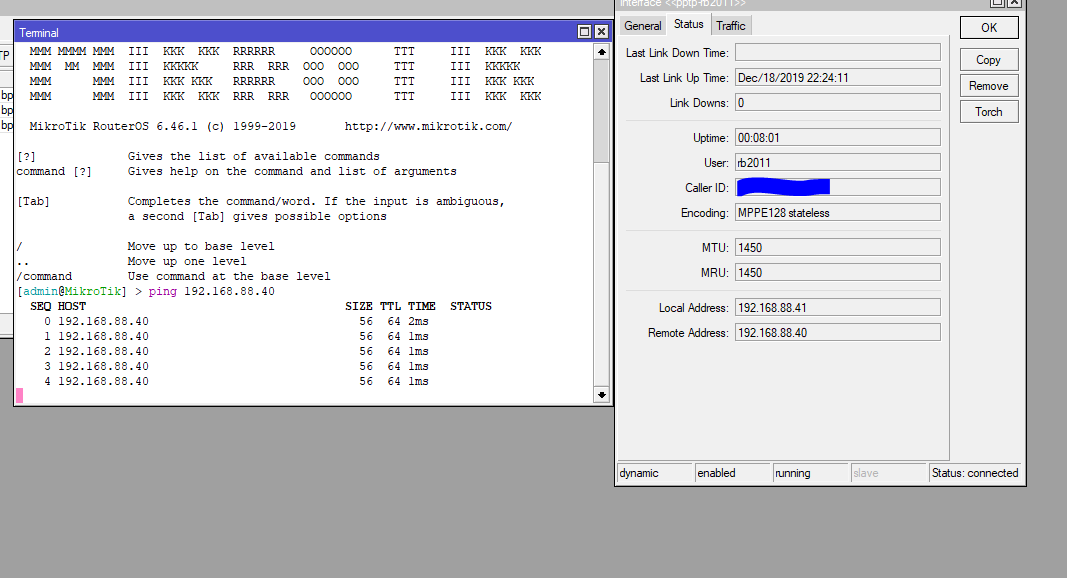Click the Remote Address field 192.168.88.40
The image size is (1067, 578).
838,332
